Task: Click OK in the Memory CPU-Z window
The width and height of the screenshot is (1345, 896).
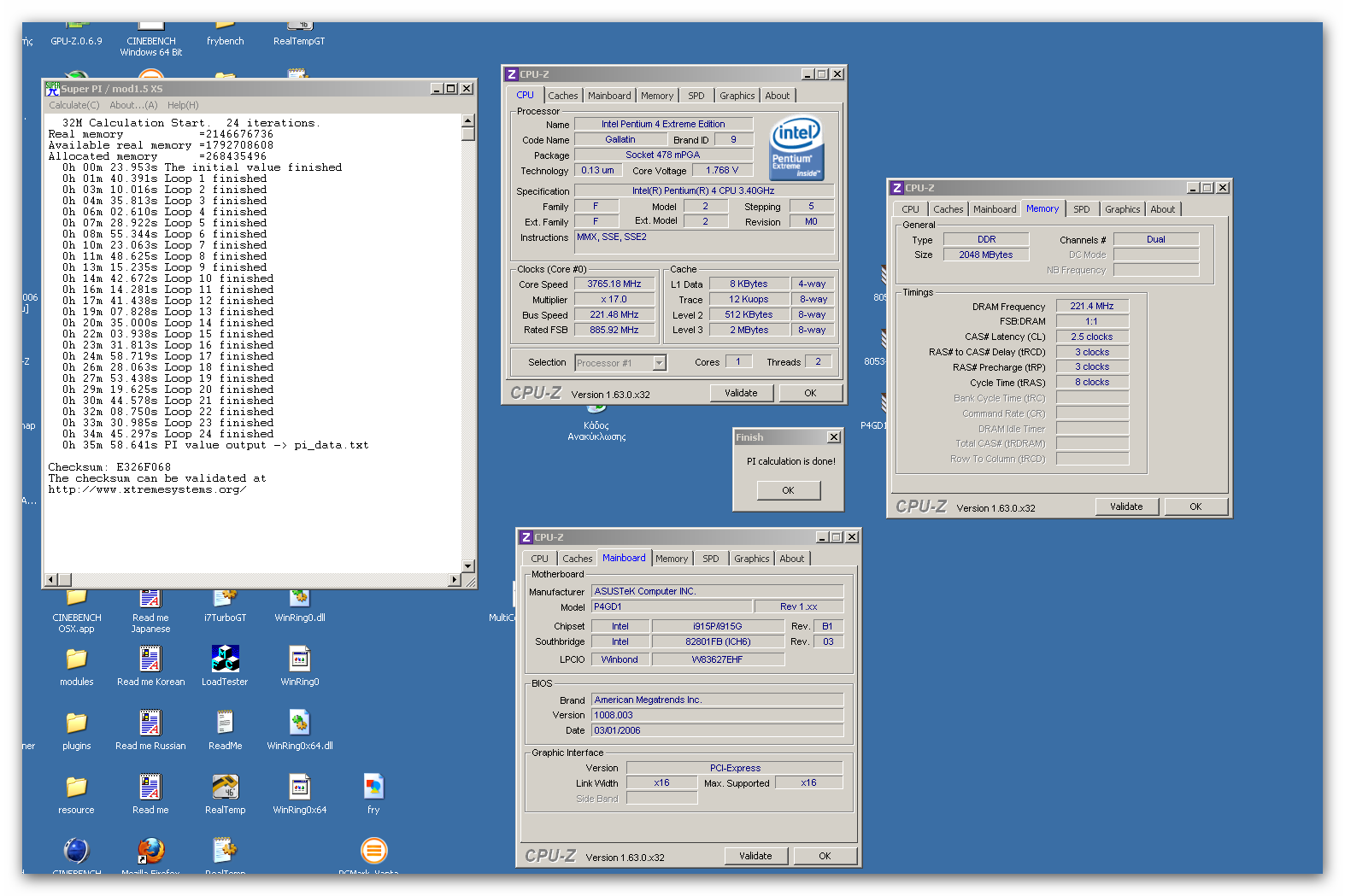Action: click(x=1195, y=507)
